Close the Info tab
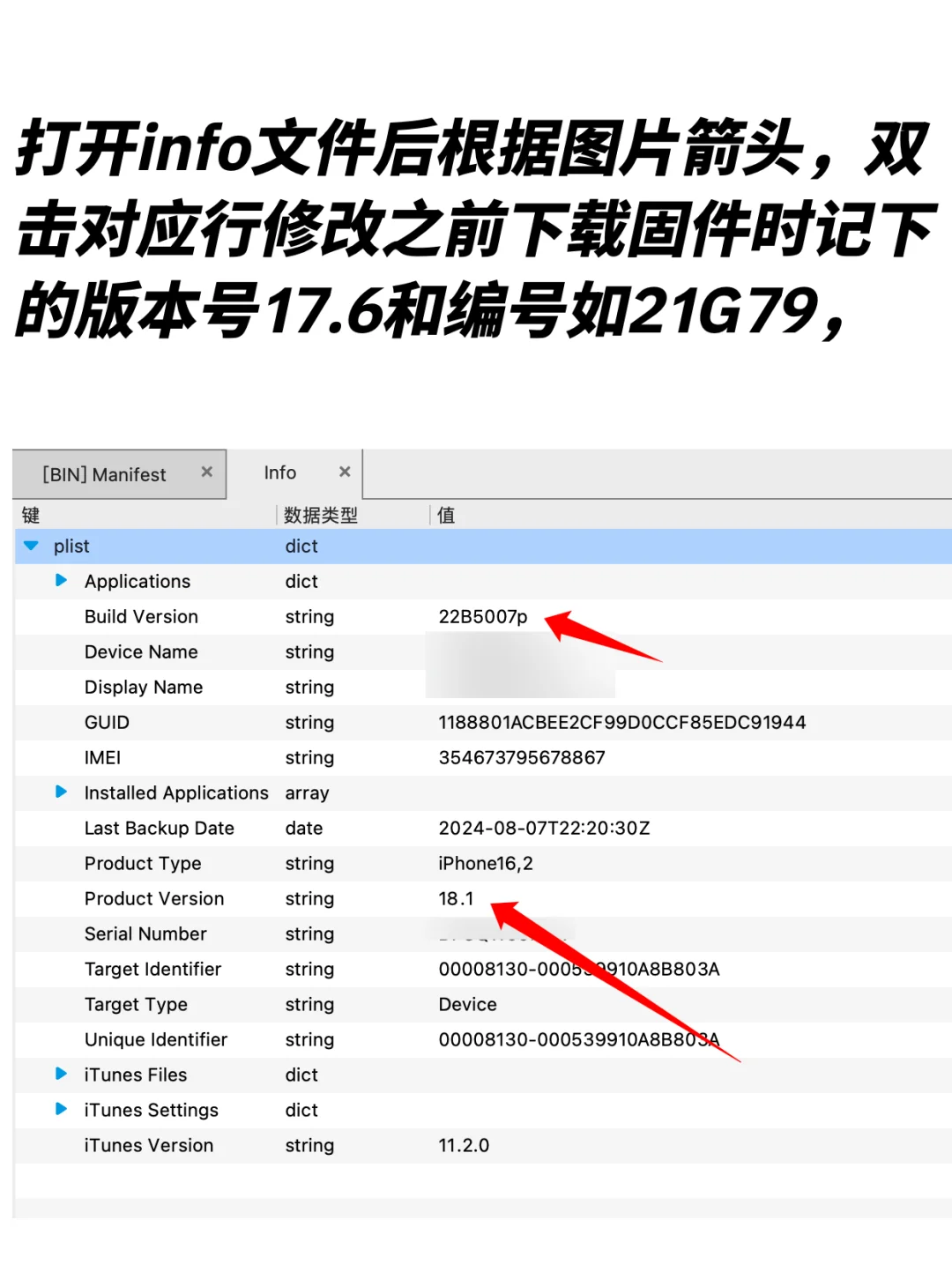Image resolution: width=952 pixels, height=1272 pixels. (x=345, y=472)
